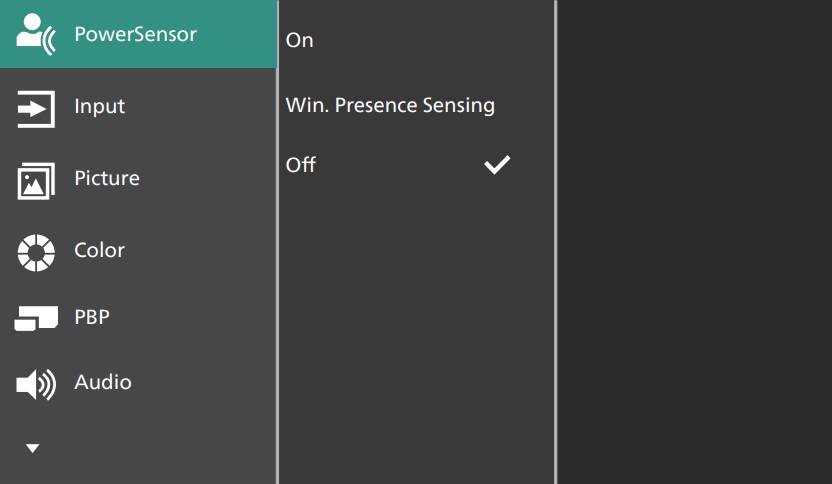Image resolution: width=832 pixels, height=484 pixels.
Task: Click the PBP dual-screen icon
Action: tap(37, 319)
